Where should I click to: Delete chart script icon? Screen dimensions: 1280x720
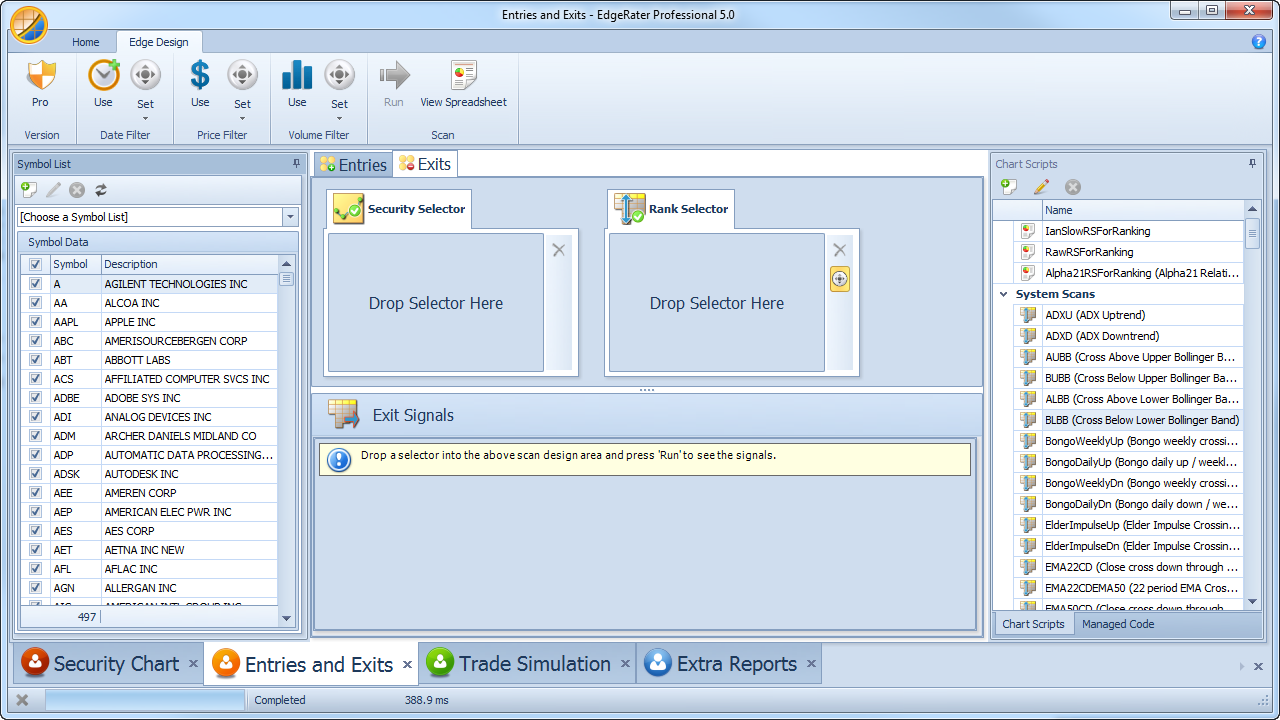point(1073,187)
